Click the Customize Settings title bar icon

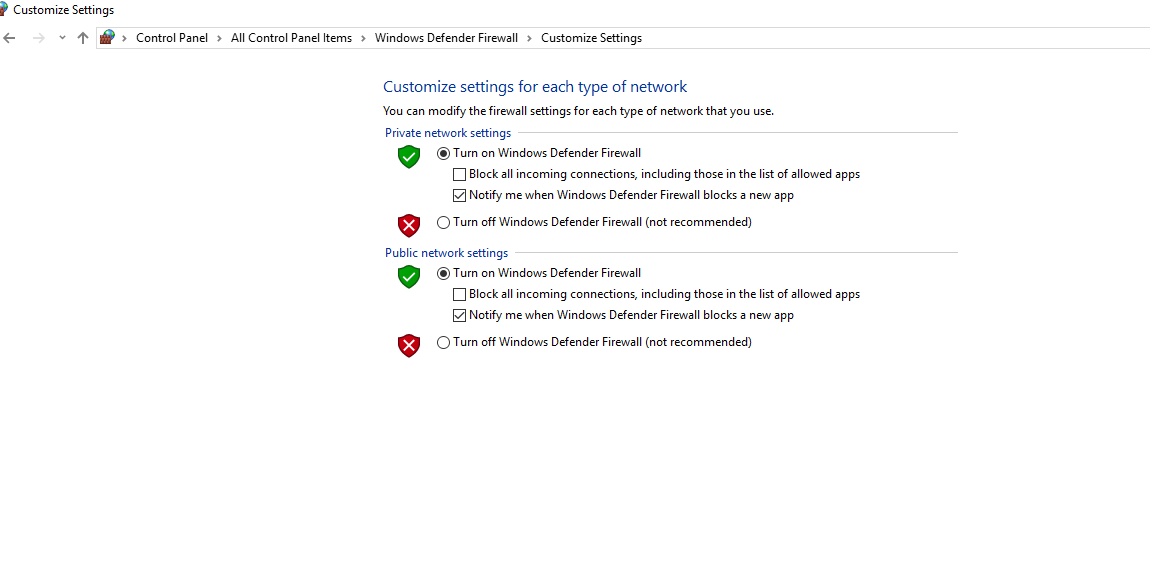[7, 9]
